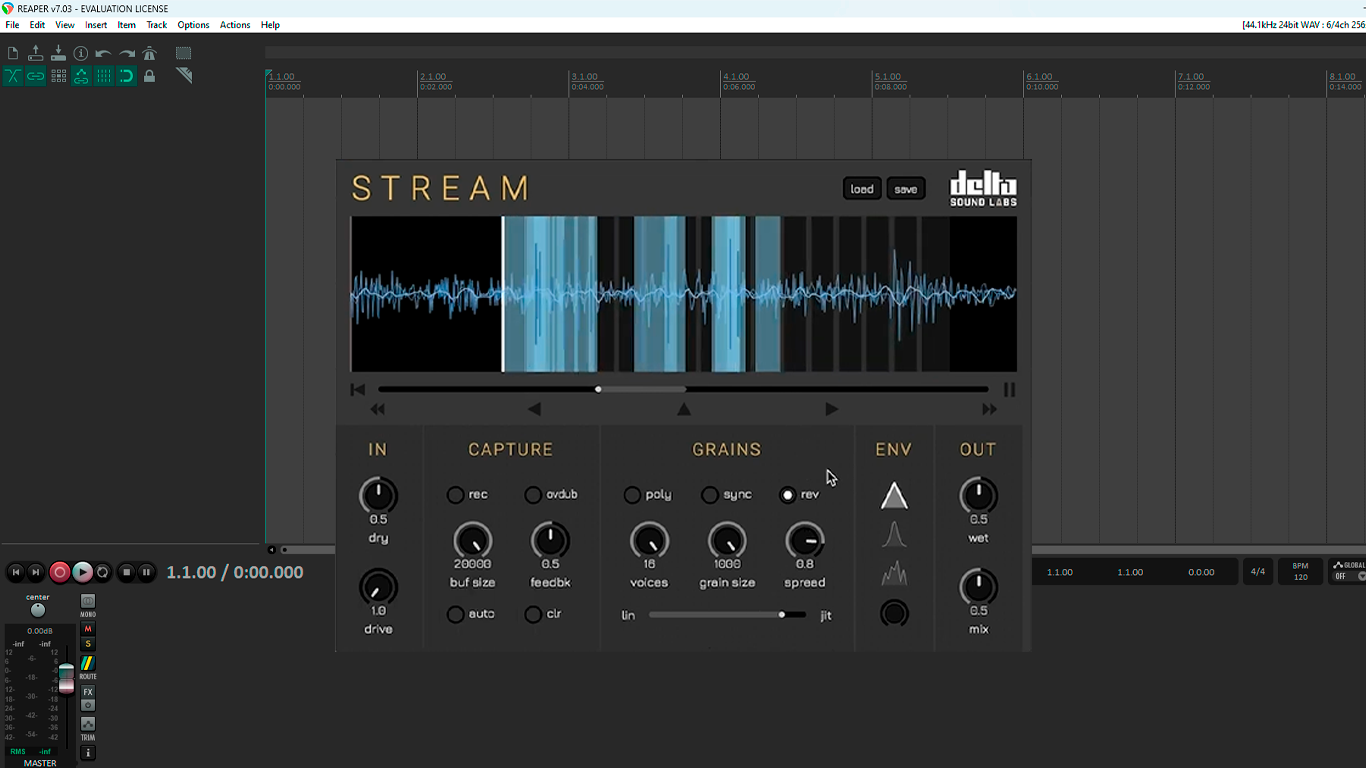Click the Delta Sound Labs logo
1366x768 pixels.
[x=983, y=189]
